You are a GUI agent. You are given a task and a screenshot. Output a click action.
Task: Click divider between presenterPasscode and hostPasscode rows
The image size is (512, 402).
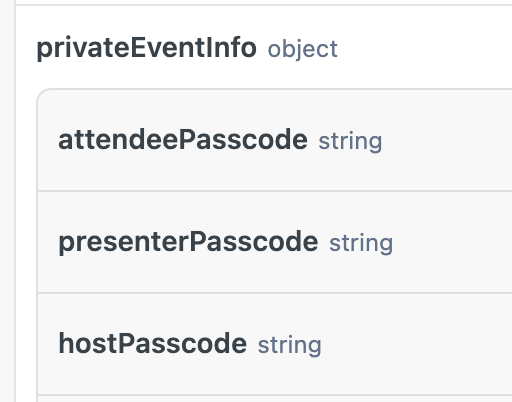pyautogui.click(x=275, y=293)
